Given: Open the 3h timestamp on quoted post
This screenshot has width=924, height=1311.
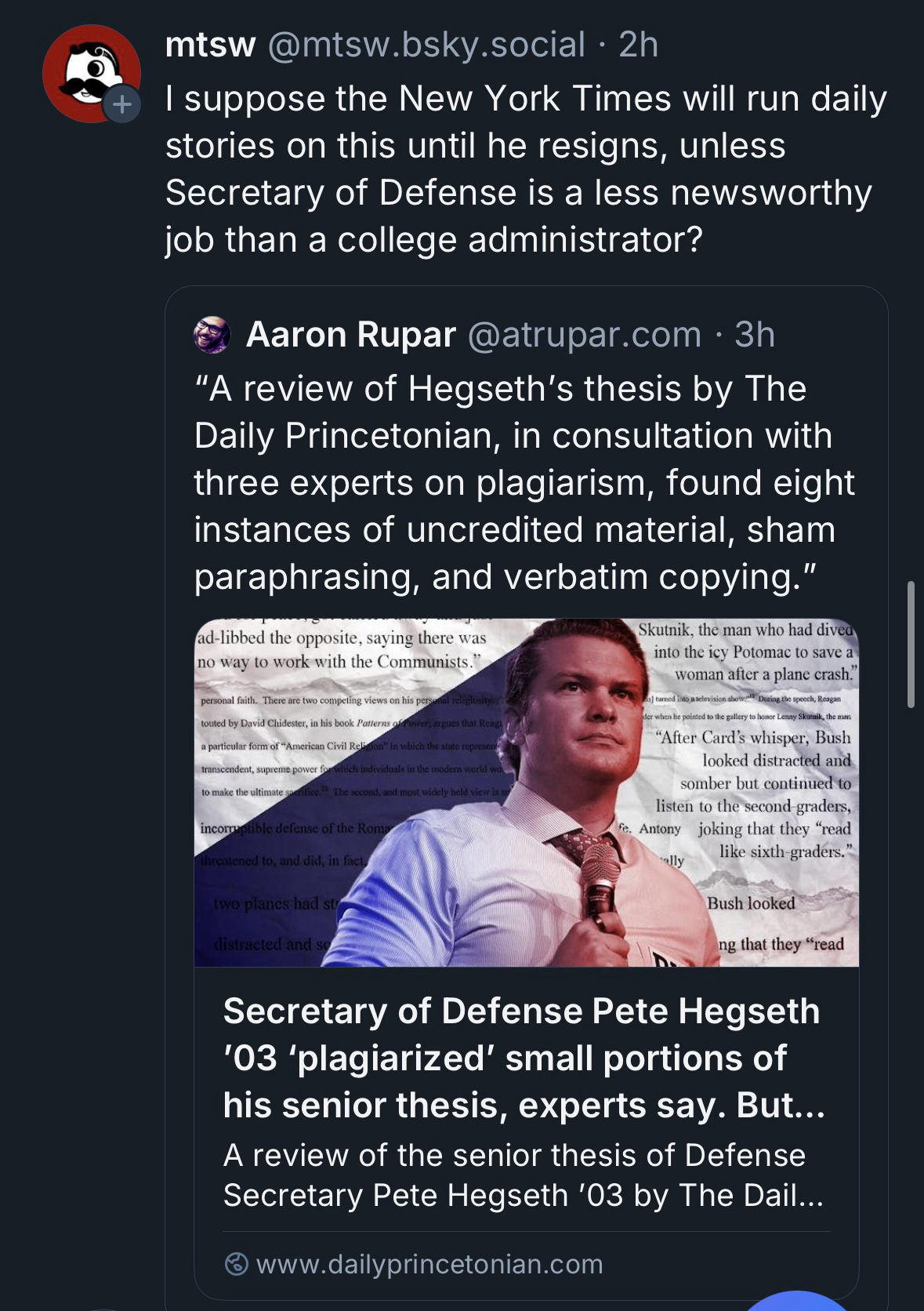Looking at the screenshot, I should point(754,335).
